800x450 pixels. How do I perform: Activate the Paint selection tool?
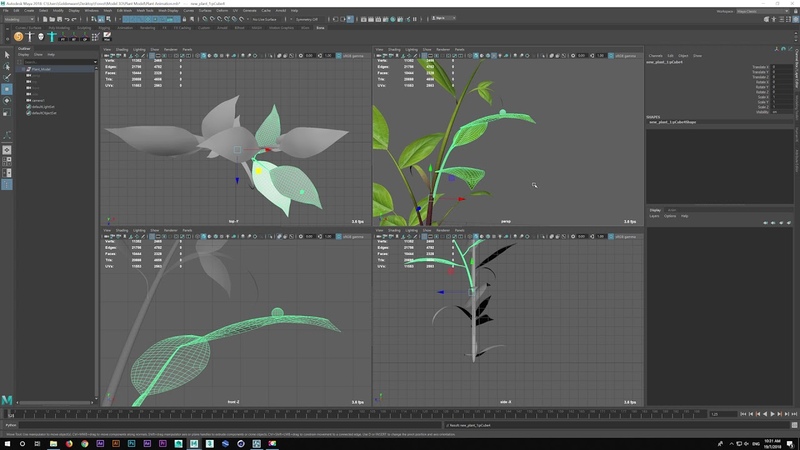coord(7,77)
